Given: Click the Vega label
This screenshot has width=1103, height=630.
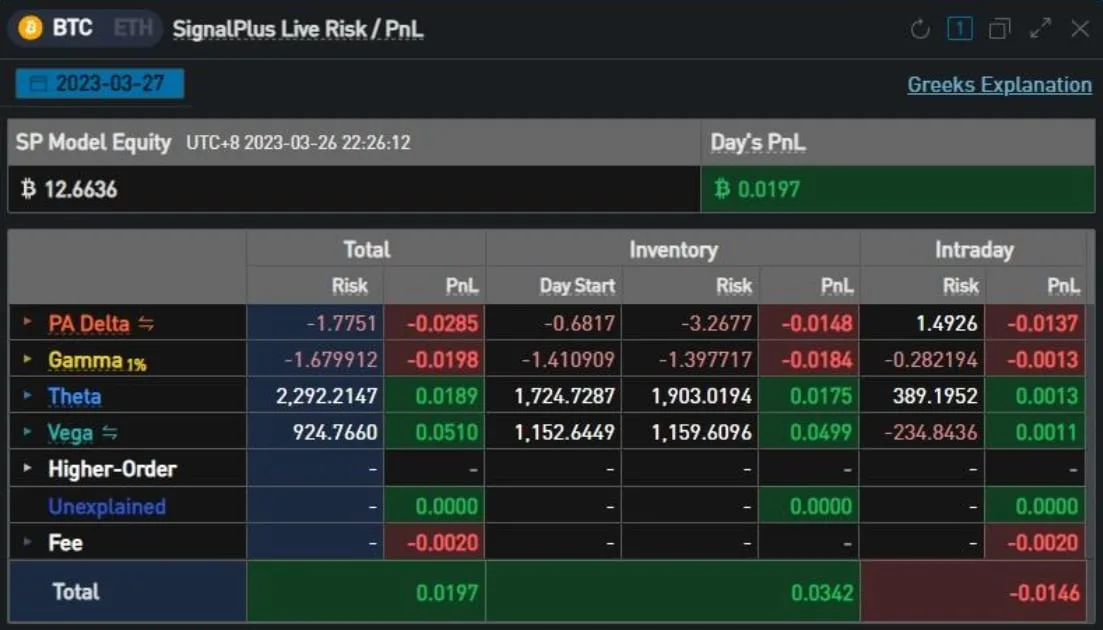Looking at the screenshot, I should (70, 433).
